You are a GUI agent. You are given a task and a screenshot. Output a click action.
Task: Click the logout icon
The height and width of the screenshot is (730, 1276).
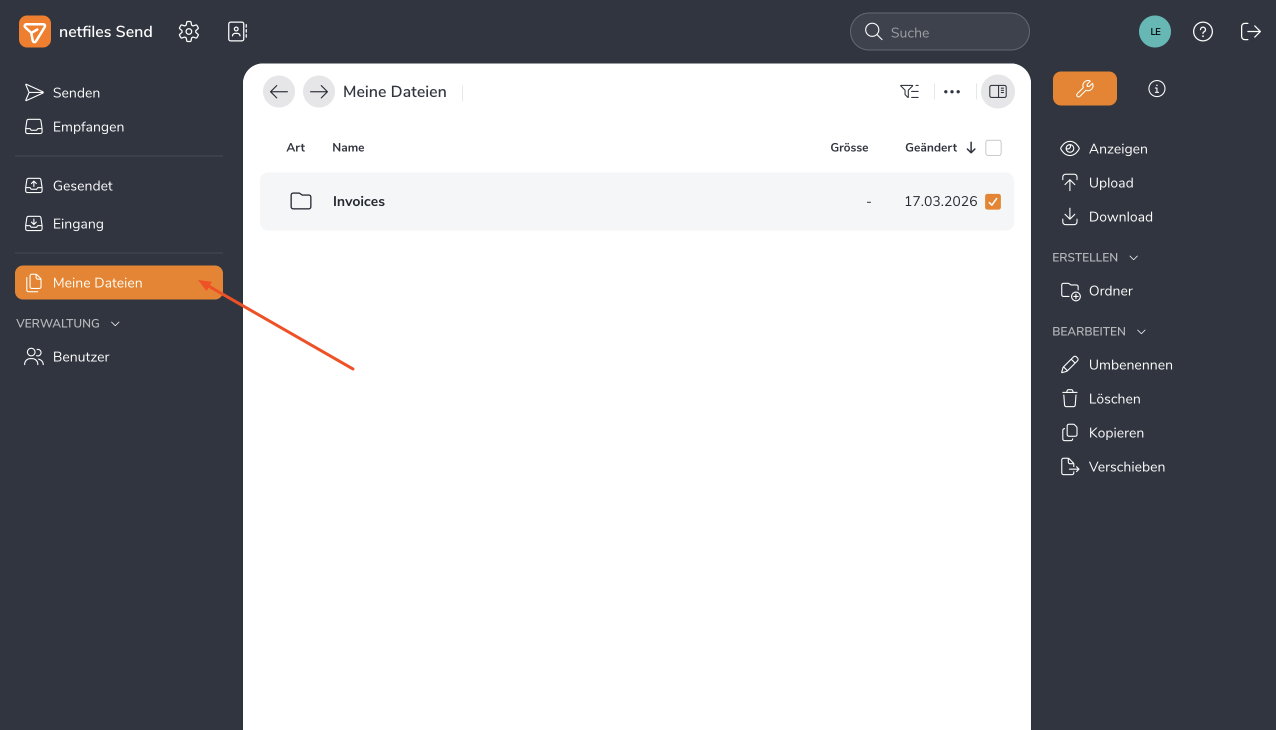pyautogui.click(x=1250, y=32)
